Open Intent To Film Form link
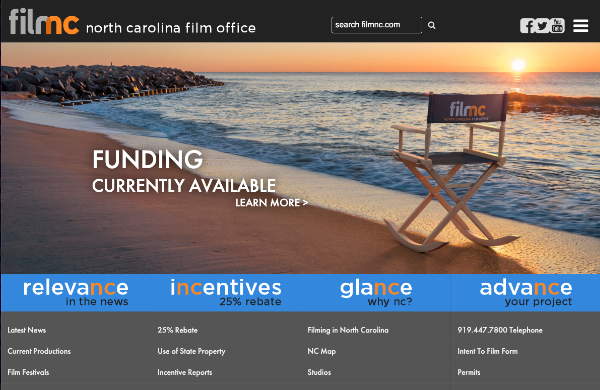 [488, 351]
